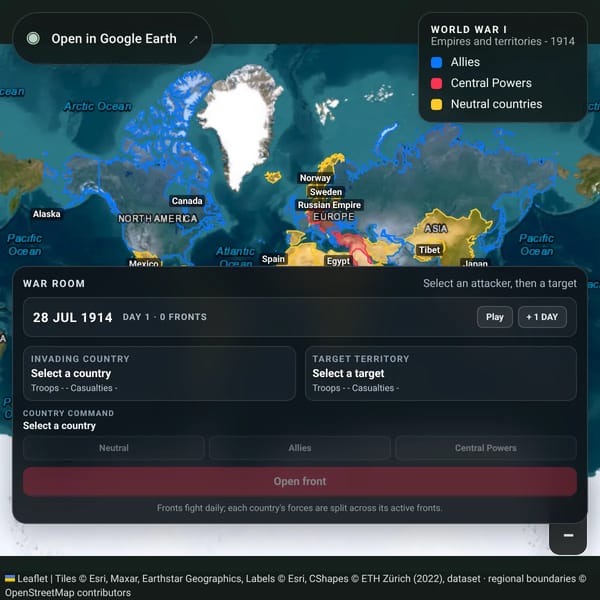Click the Open in Google Earth button
The width and height of the screenshot is (600, 600).
[x=112, y=39]
